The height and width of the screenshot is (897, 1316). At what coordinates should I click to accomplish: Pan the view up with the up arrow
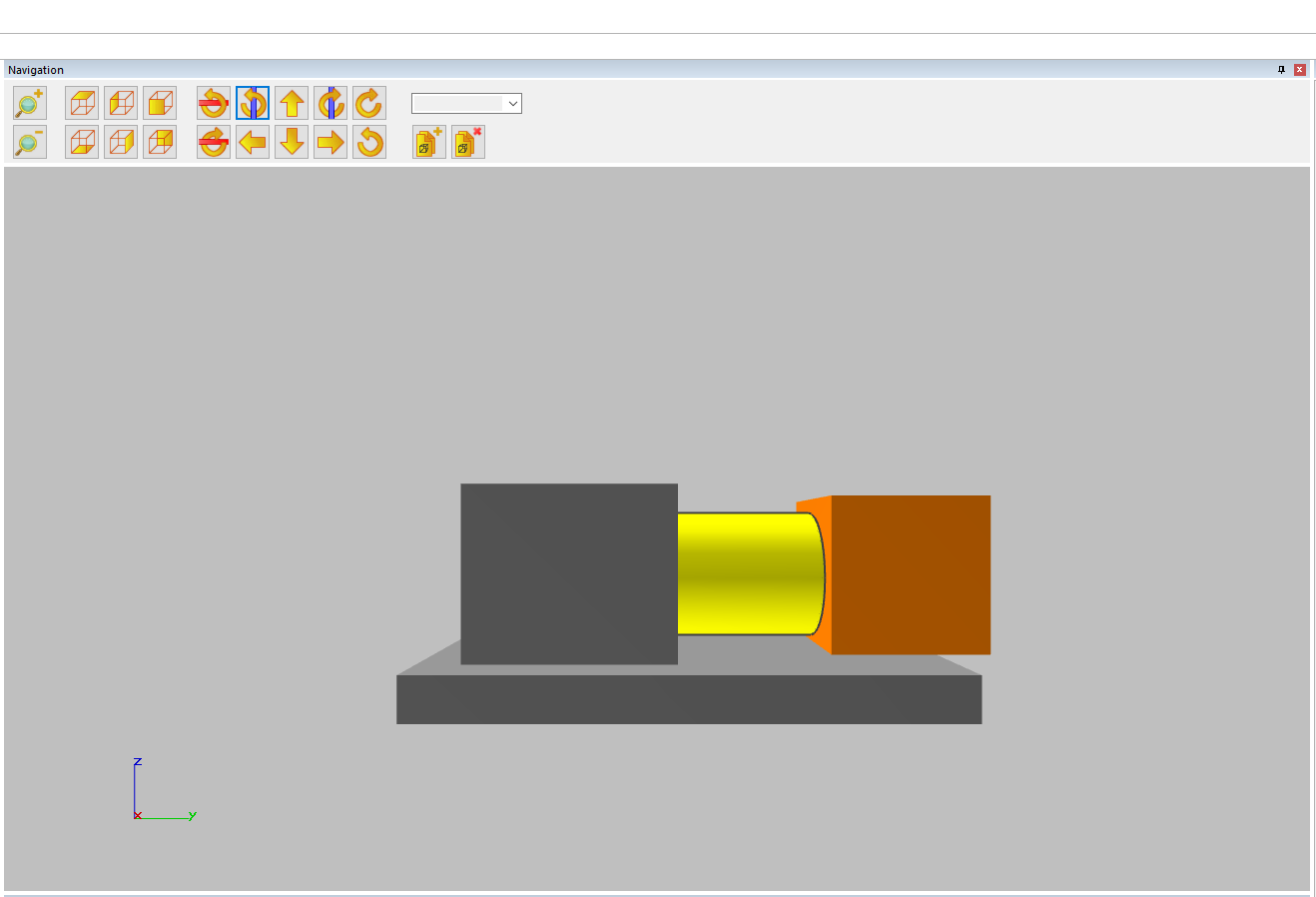point(292,103)
